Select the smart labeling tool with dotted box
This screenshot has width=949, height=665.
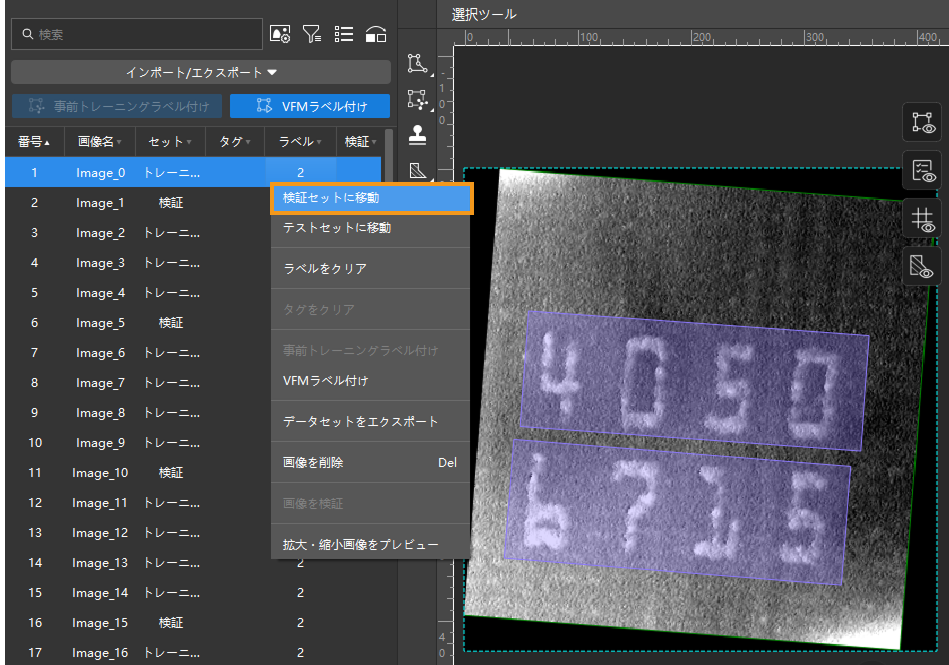[418, 99]
